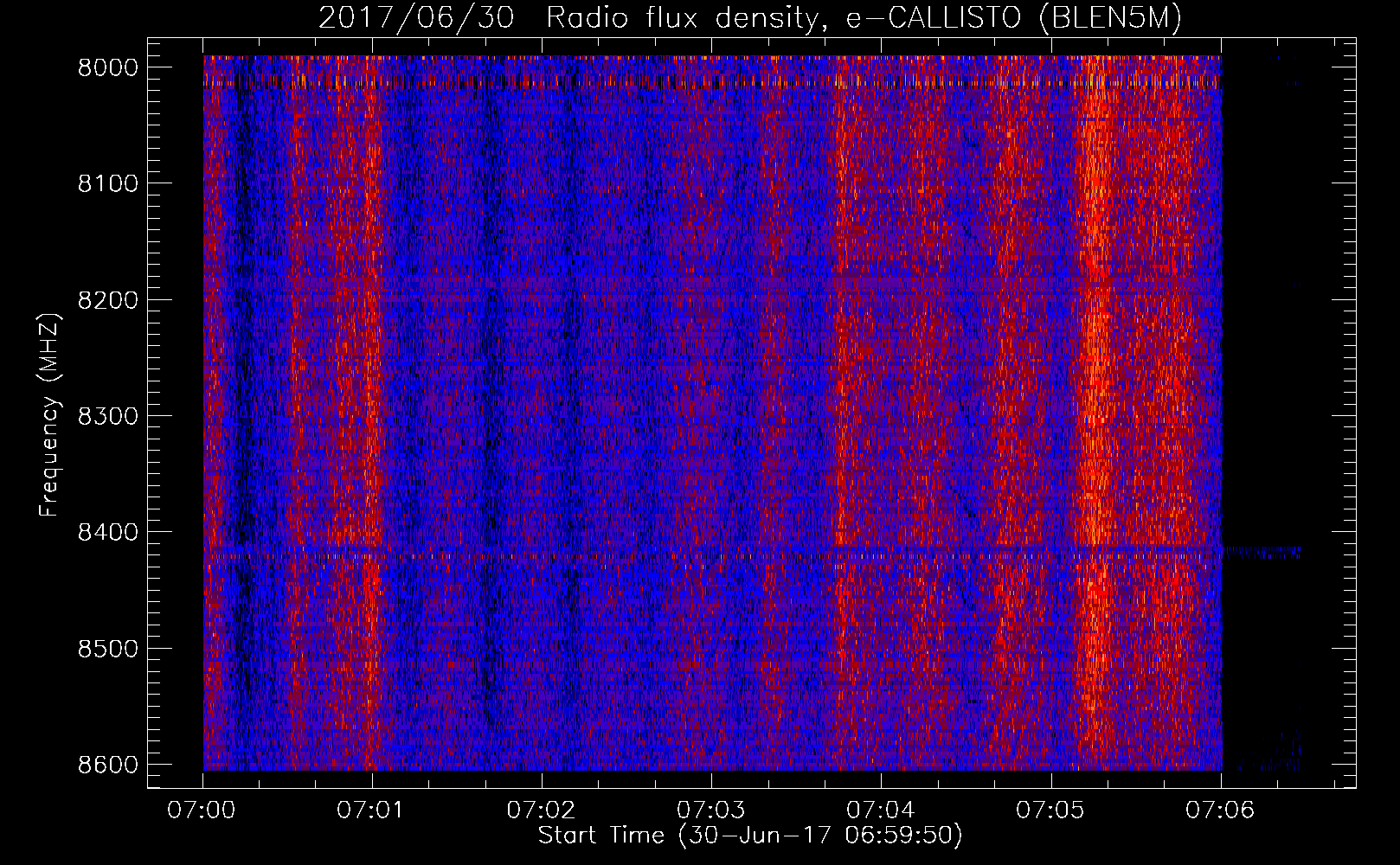Click the 07:00 time tick label

pos(202,810)
